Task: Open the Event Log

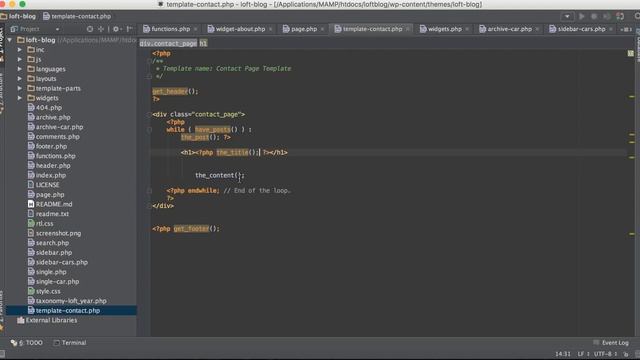Action: 611,343
